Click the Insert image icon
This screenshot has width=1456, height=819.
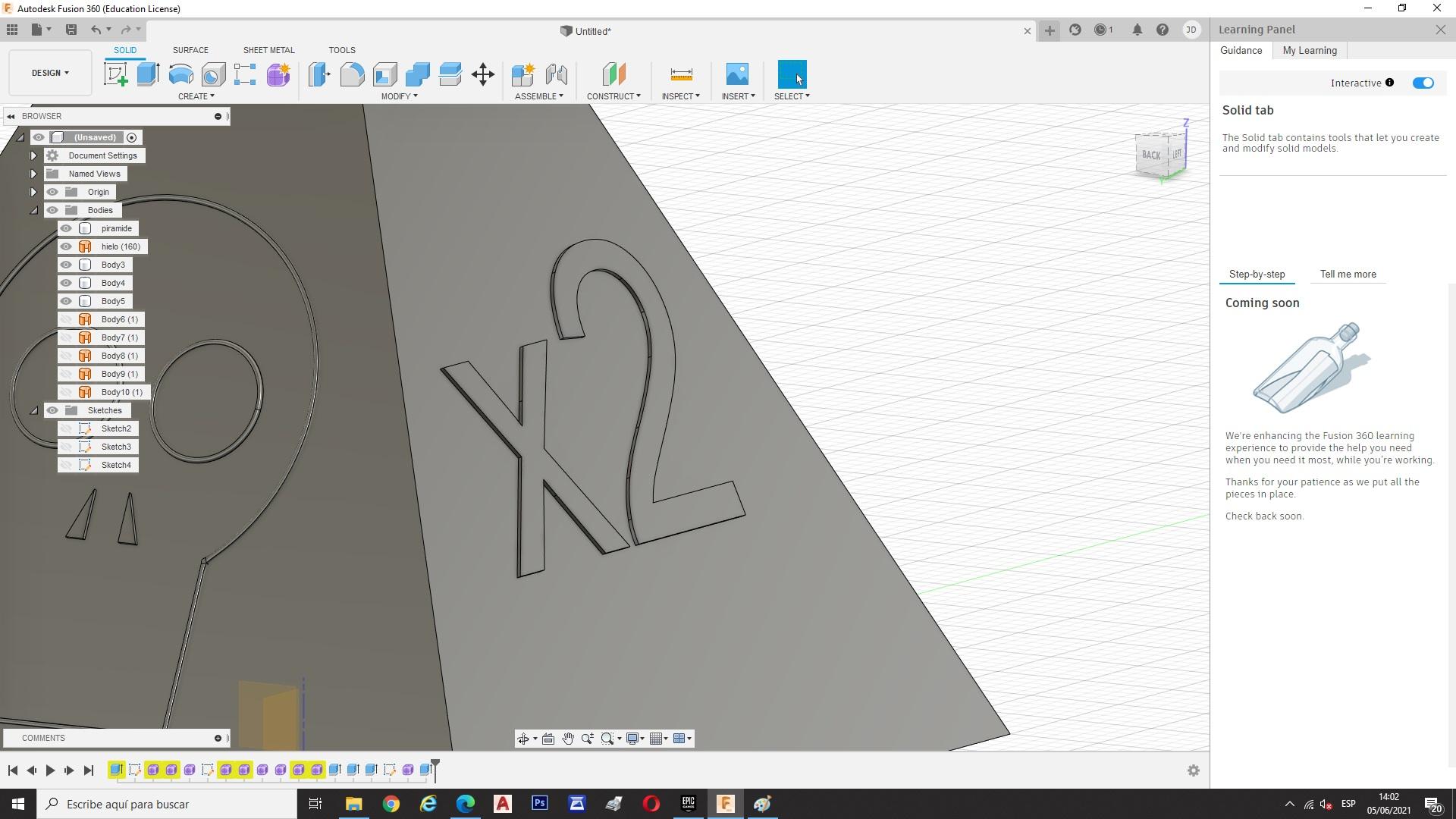736,74
